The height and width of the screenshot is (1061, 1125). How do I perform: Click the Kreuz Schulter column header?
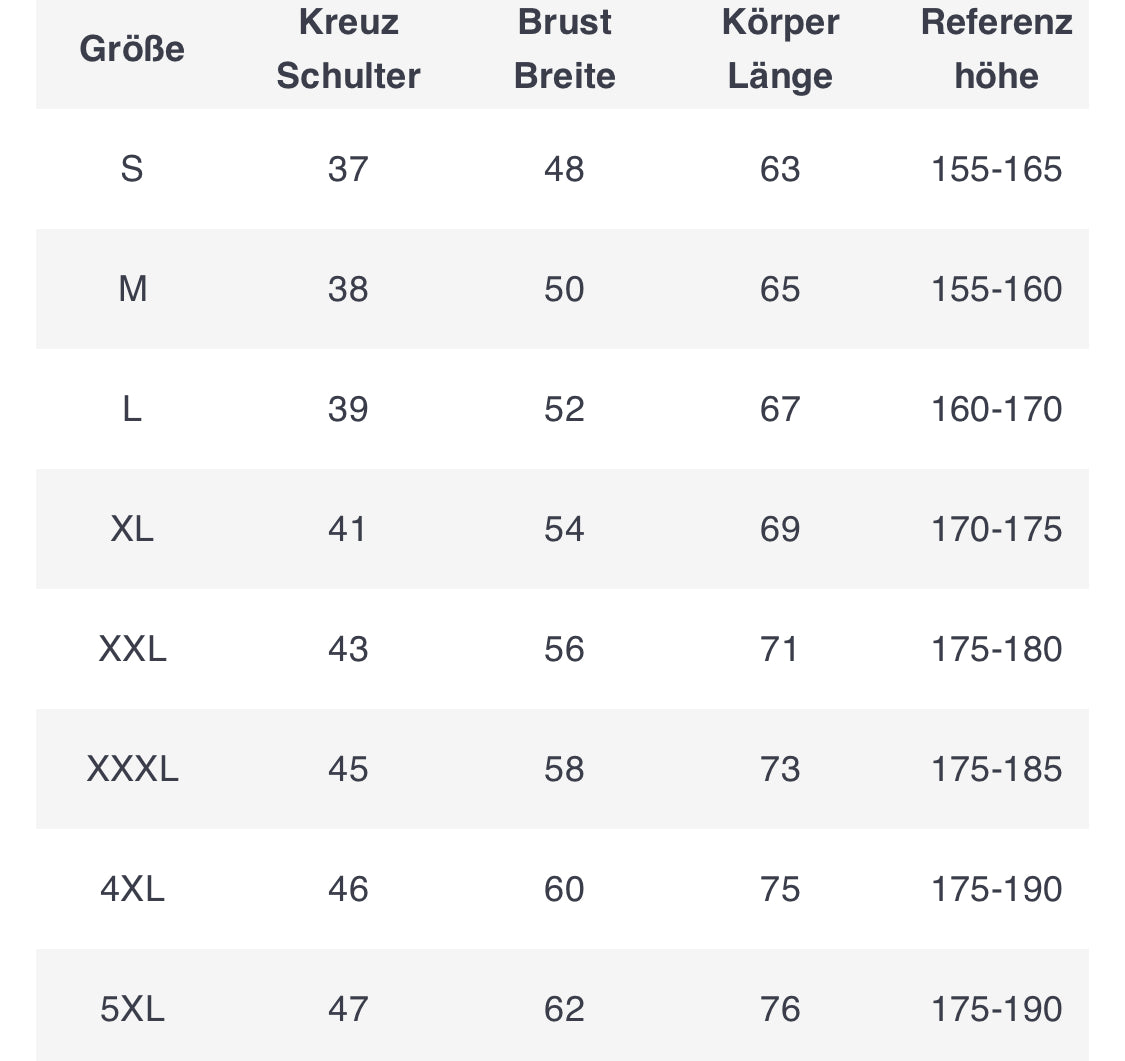(x=348, y=49)
